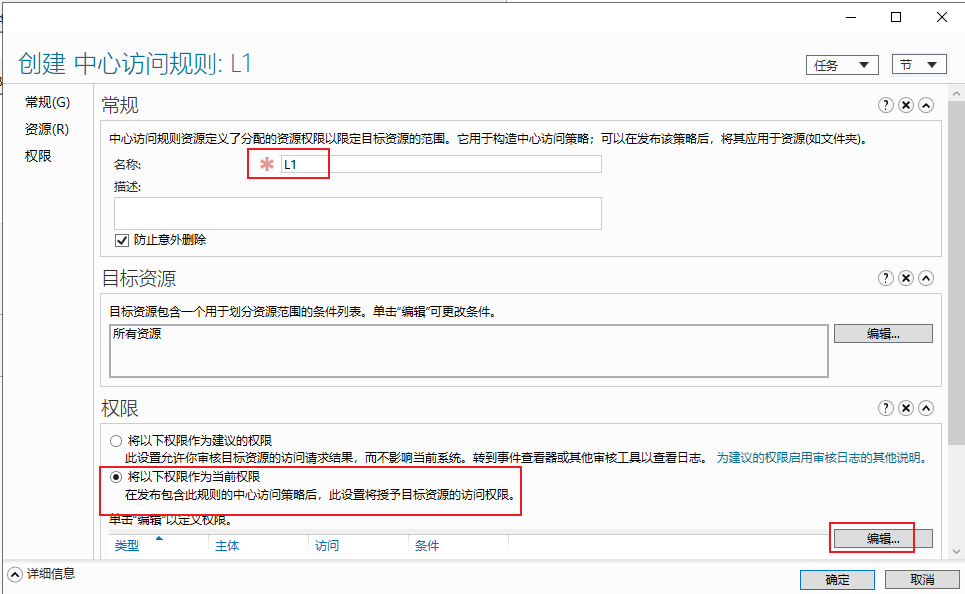Open the 任务 dropdown menu
The height and width of the screenshot is (594, 965).
[x=842, y=65]
